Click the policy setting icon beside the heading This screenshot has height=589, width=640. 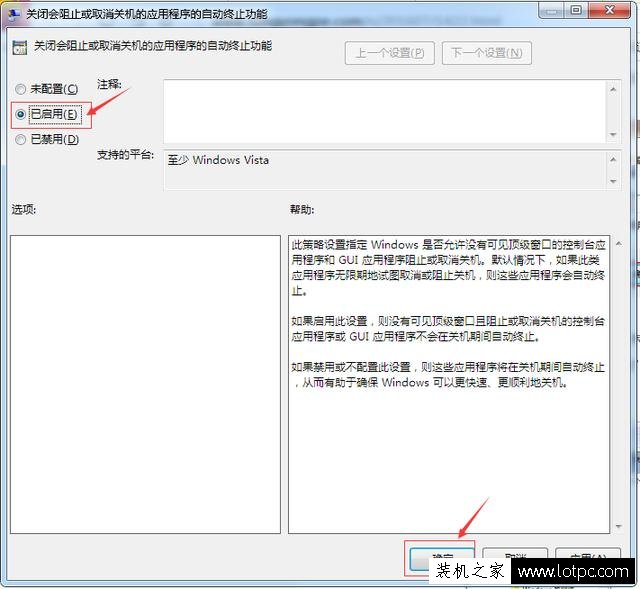tap(20, 47)
